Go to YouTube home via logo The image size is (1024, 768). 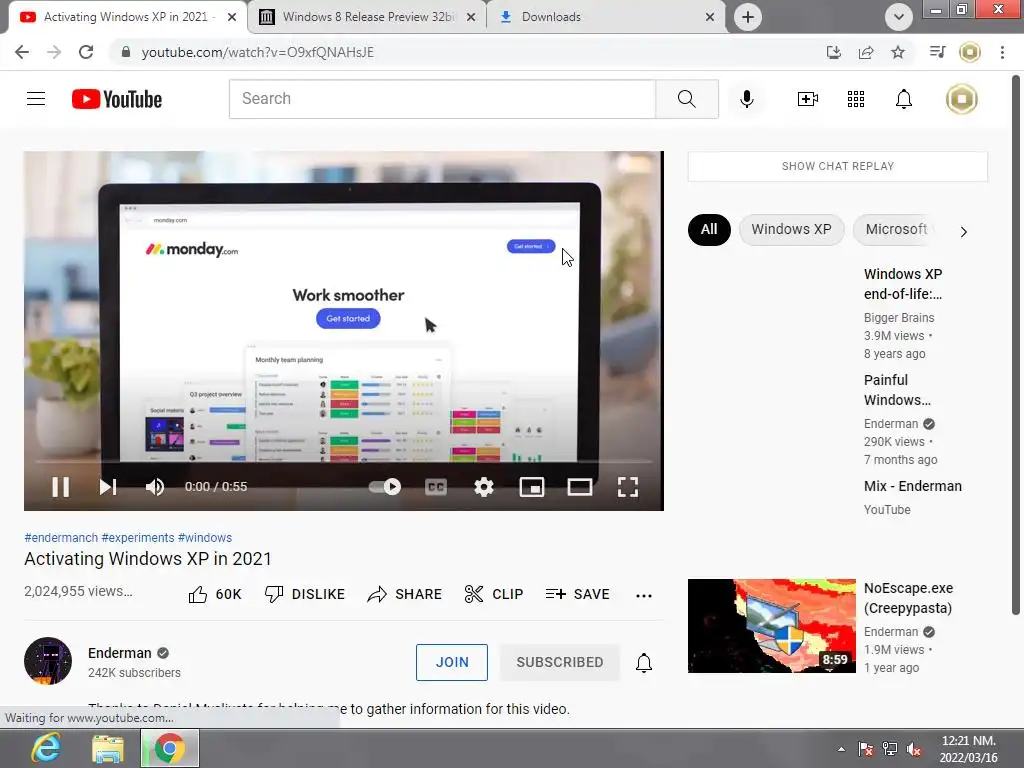pos(117,99)
